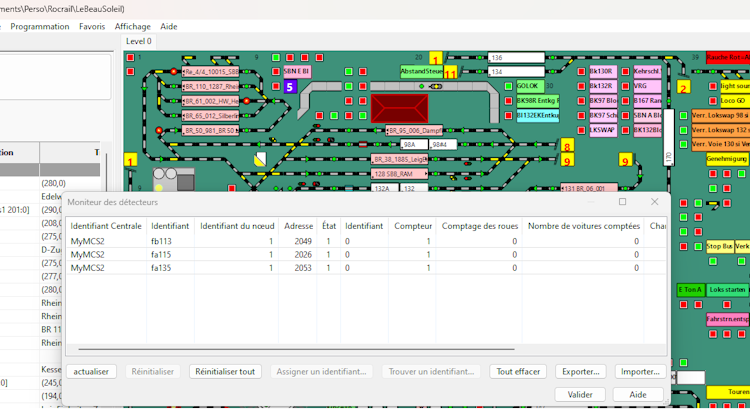
Task: Select the yellow number 2 marker
Action: point(684,87)
